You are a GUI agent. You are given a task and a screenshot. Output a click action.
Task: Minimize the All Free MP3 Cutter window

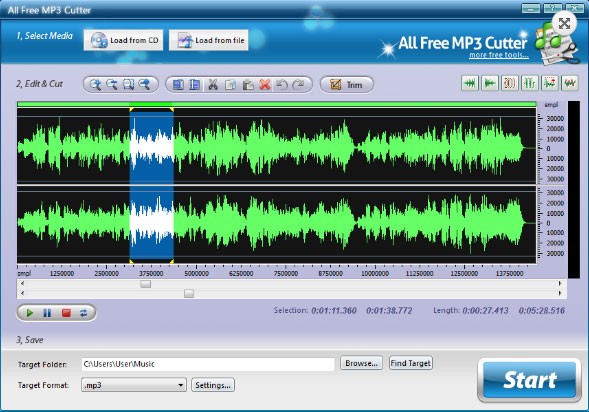click(531, 8)
